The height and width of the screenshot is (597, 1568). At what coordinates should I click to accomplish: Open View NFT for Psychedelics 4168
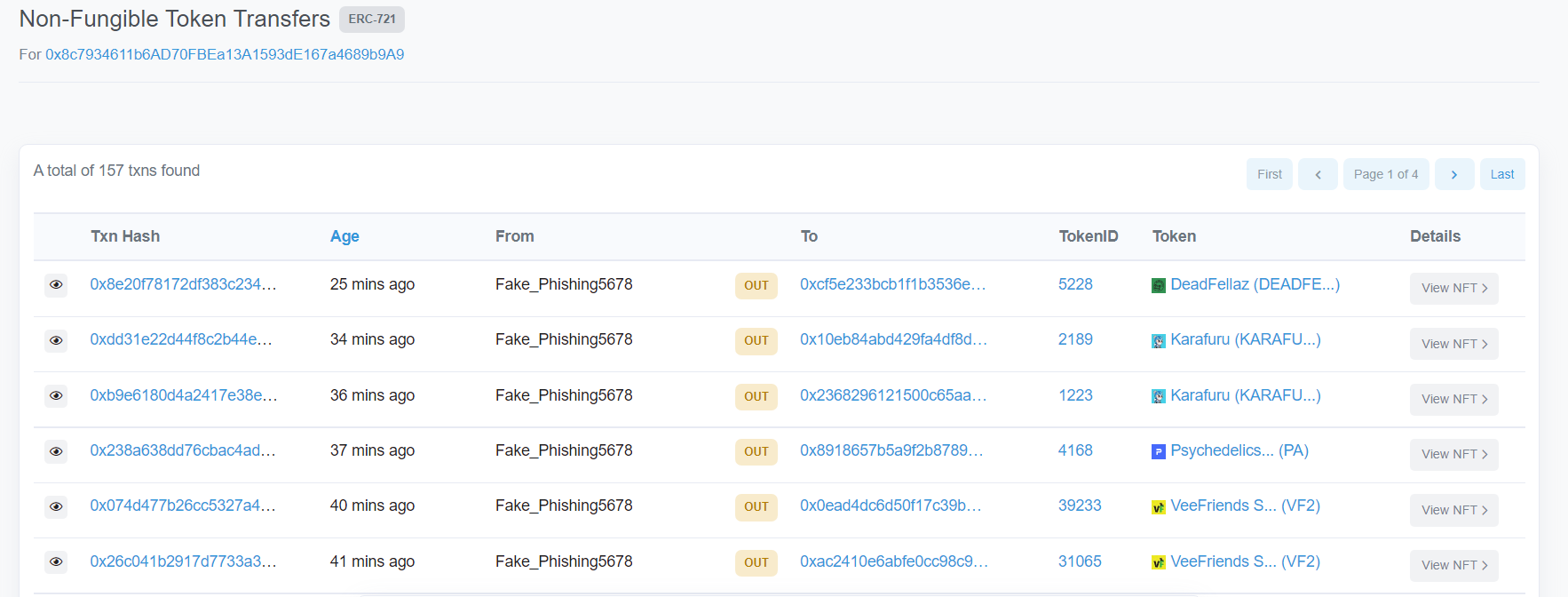point(1453,454)
